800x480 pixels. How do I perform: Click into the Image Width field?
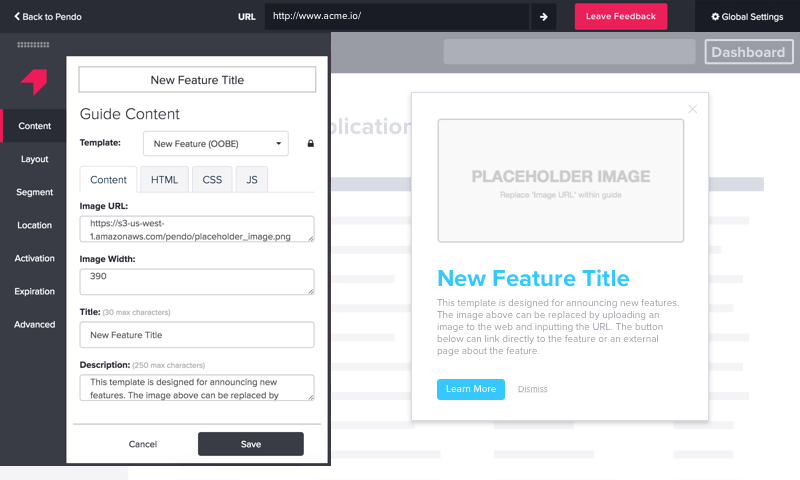196,281
